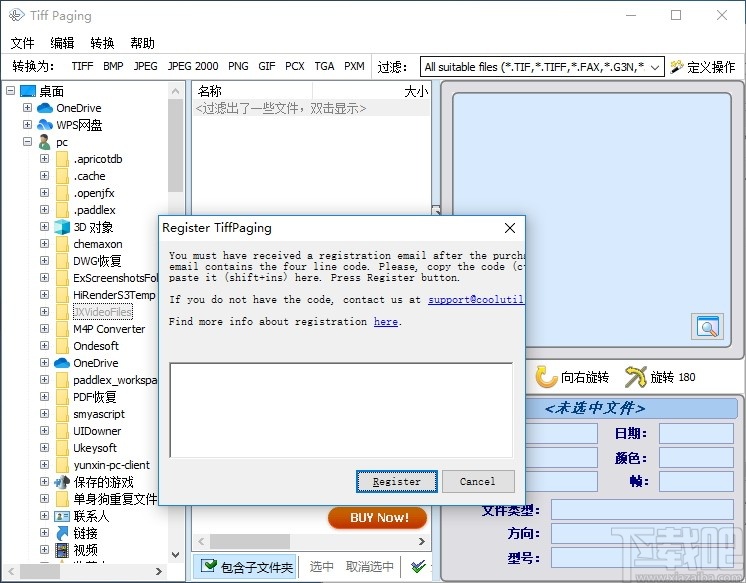Select the .openjfx folder

(x=94, y=193)
